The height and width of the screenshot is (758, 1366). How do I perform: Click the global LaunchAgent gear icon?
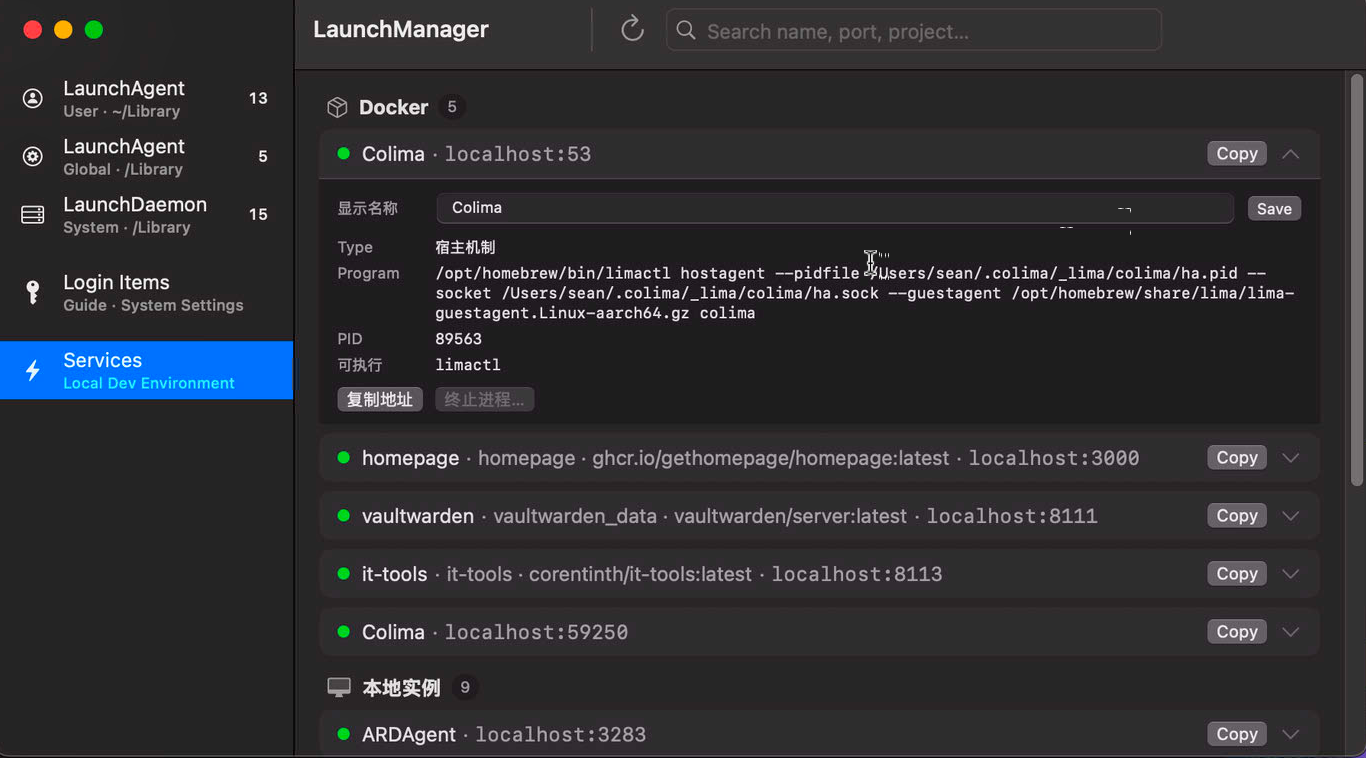click(33, 156)
